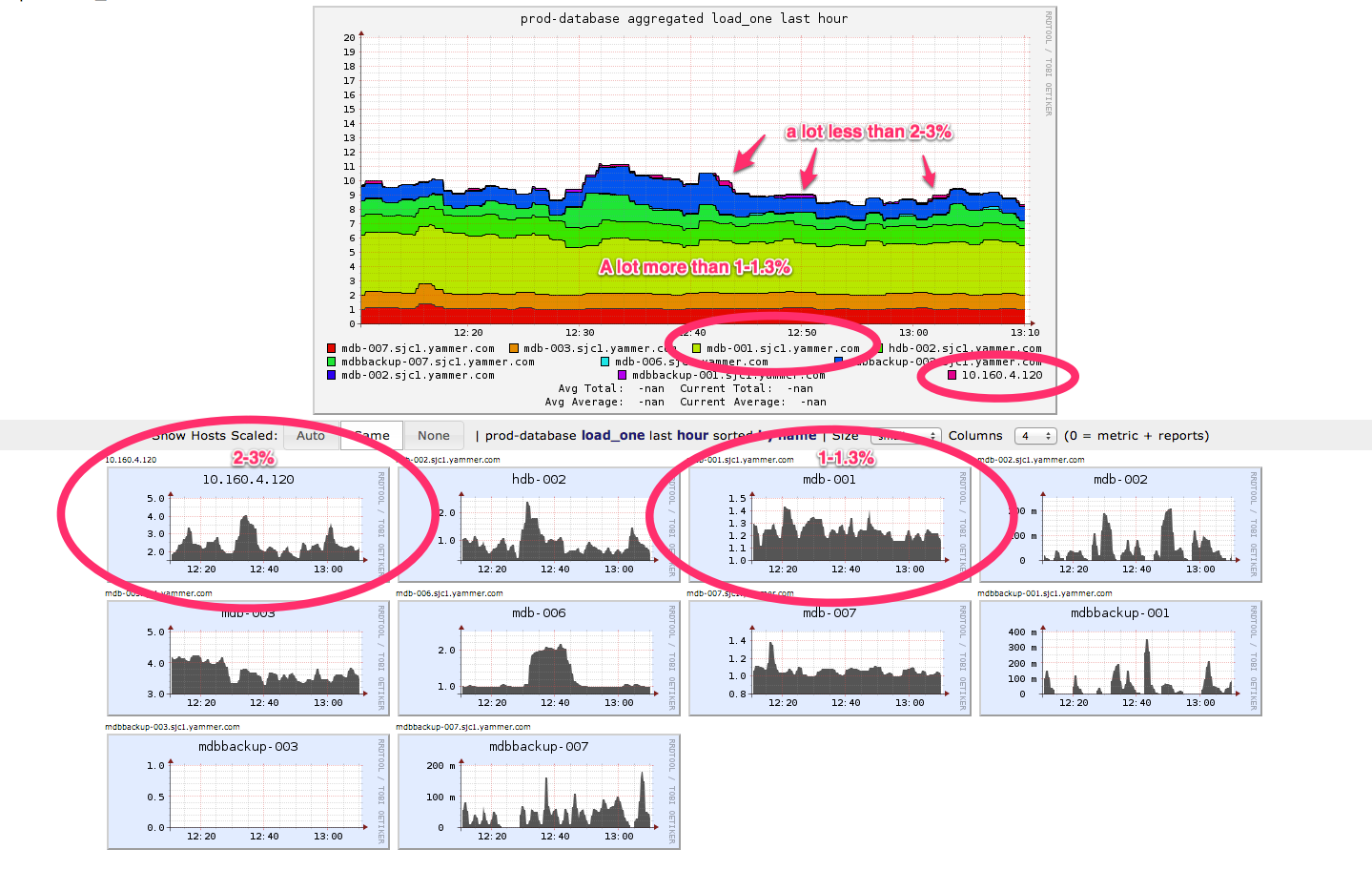Viewport: 1372px width, 870px height.
Task: Select None host scaling
Action: [434, 436]
